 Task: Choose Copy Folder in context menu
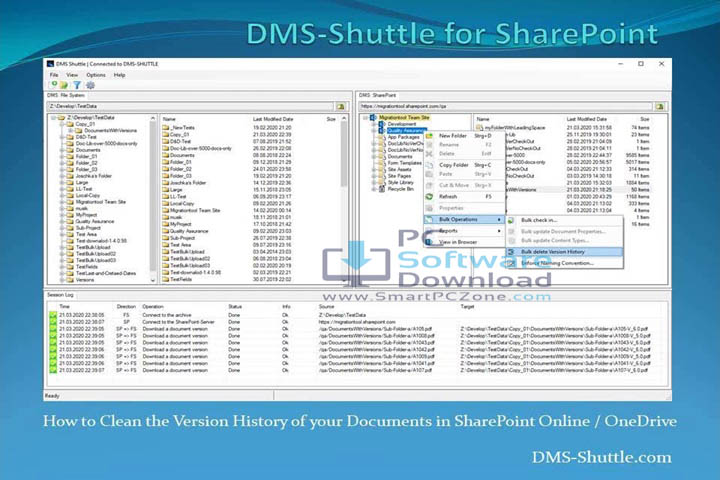tap(464, 165)
